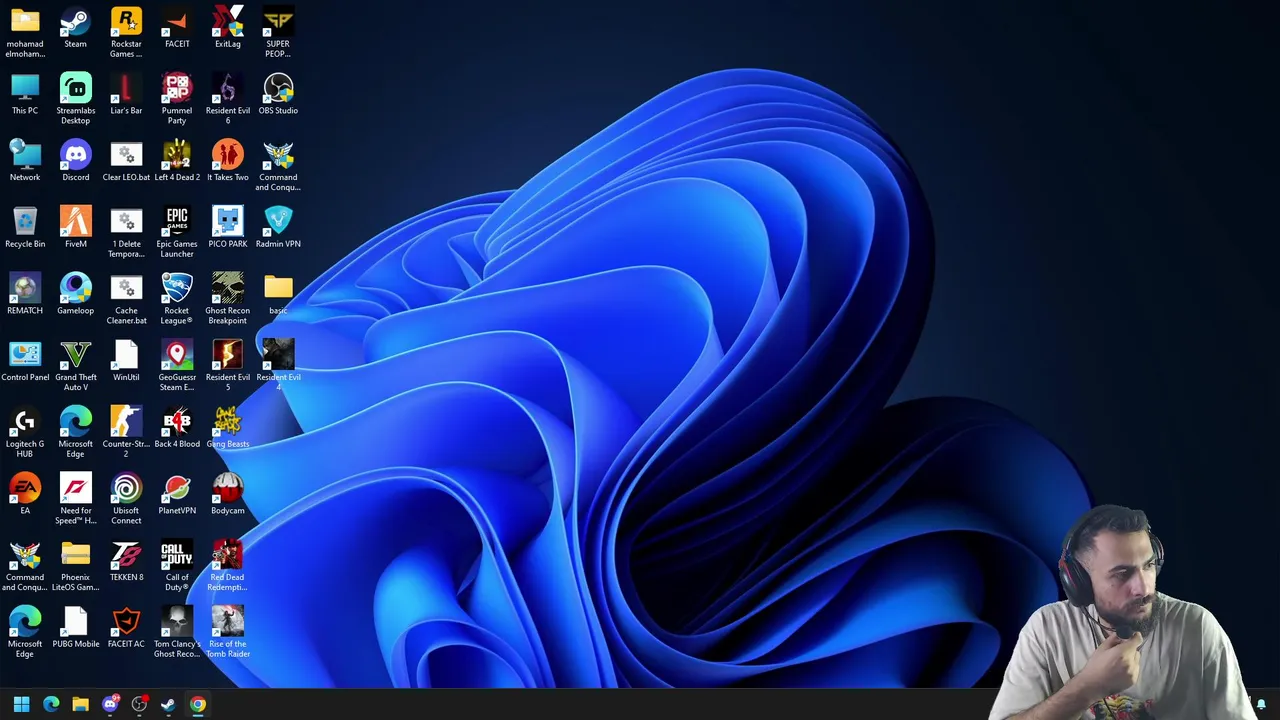Select the Resident Evil 6 shortcut
Image resolution: width=1280 pixels, height=720 pixels.
point(227,98)
